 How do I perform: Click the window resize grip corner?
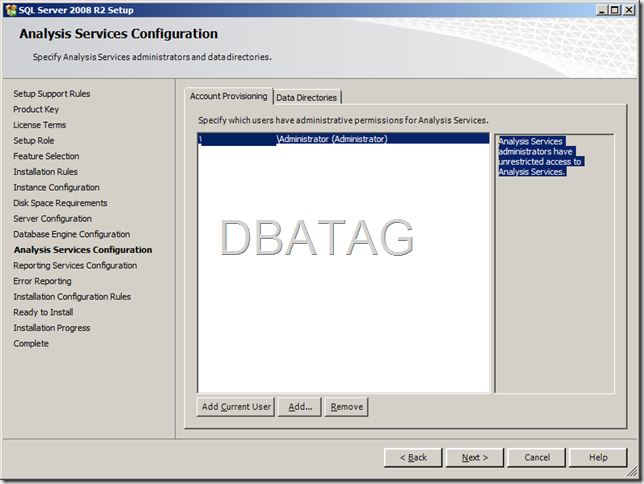632,473
